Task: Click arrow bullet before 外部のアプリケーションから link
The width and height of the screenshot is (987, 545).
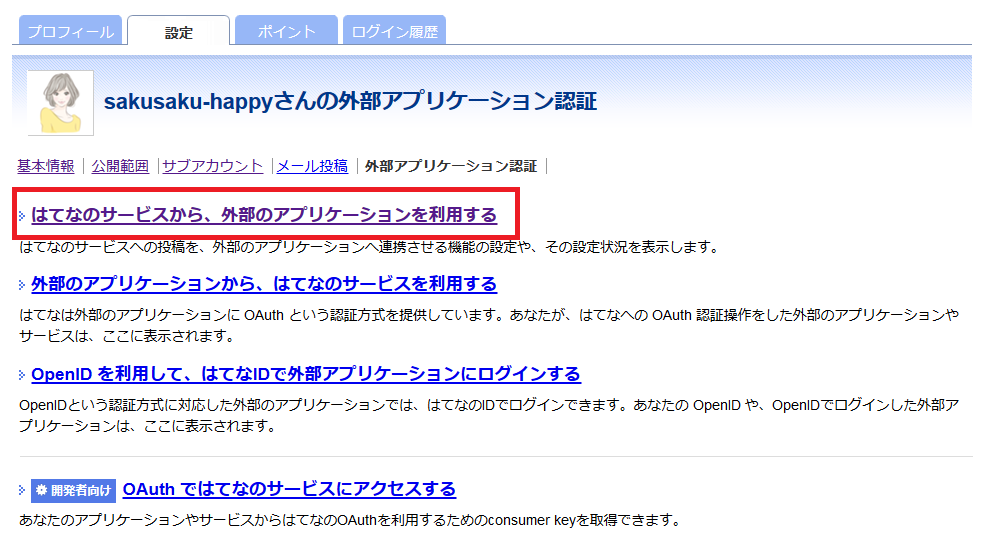Action: point(22,285)
